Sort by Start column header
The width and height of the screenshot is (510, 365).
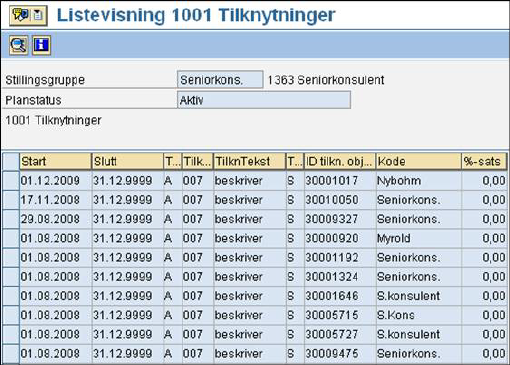(55, 161)
